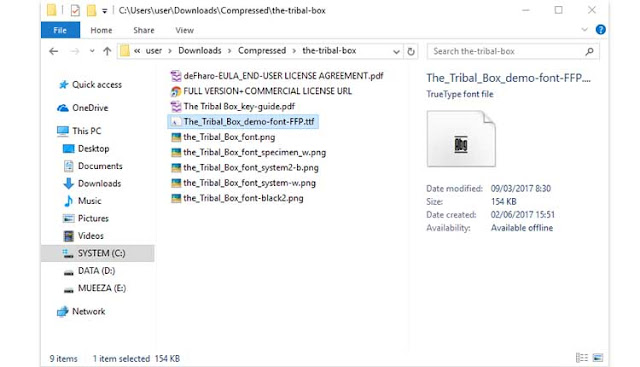Click the Chrome icon of license URL
640x367 pixels.
coord(176,91)
